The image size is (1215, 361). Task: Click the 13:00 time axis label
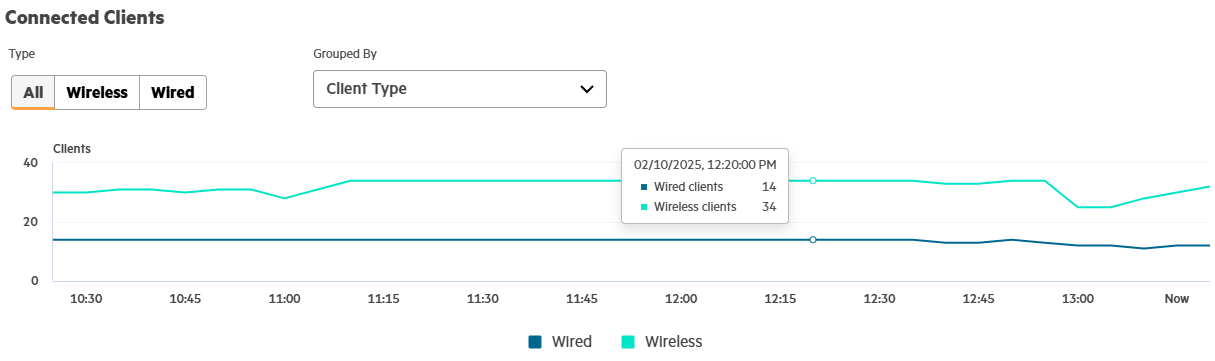(1077, 299)
